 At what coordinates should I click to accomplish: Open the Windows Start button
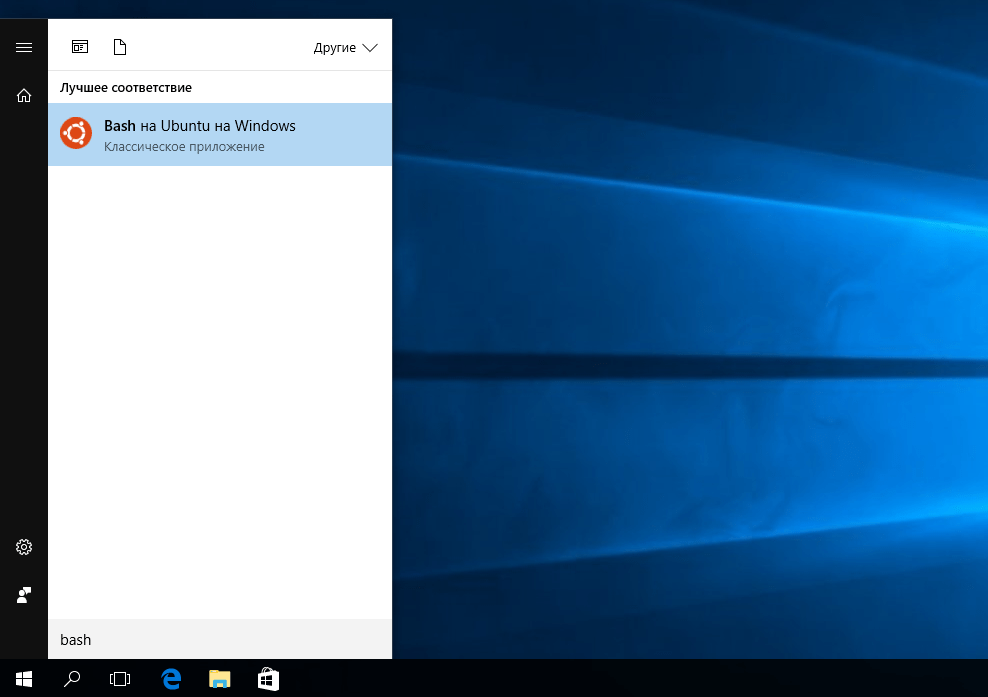[x=24, y=679]
